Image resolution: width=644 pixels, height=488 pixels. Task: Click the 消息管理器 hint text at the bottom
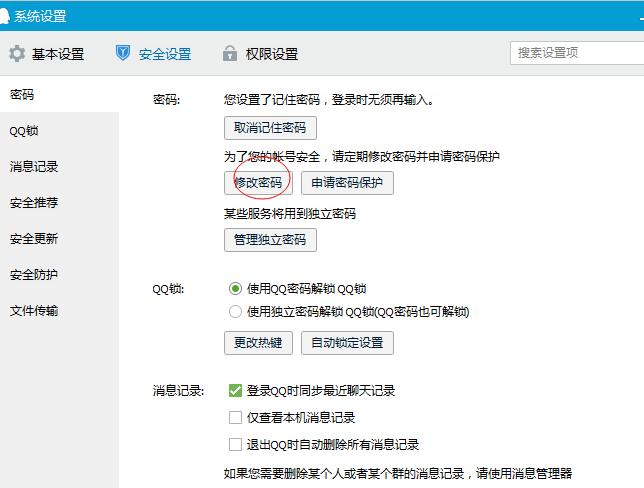click(398, 474)
